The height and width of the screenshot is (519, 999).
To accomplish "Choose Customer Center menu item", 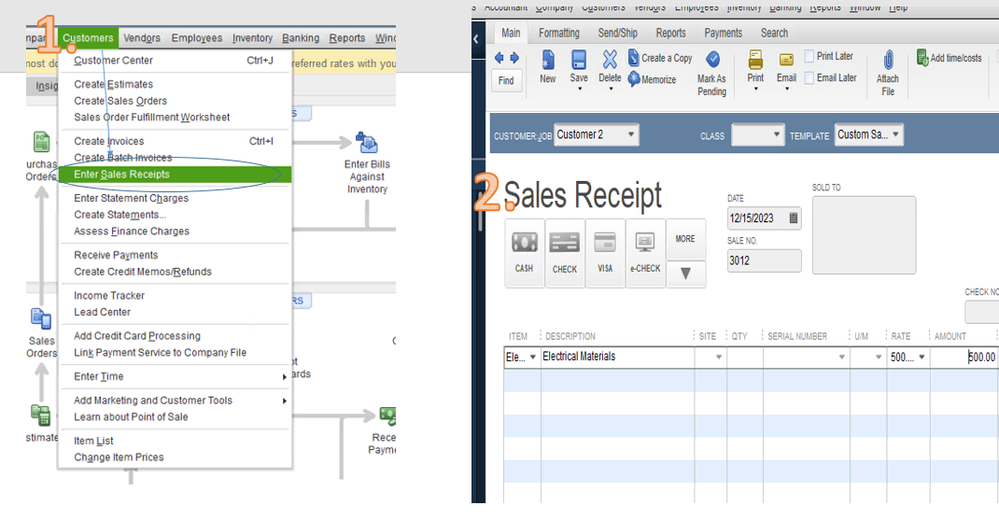I will point(175,60).
